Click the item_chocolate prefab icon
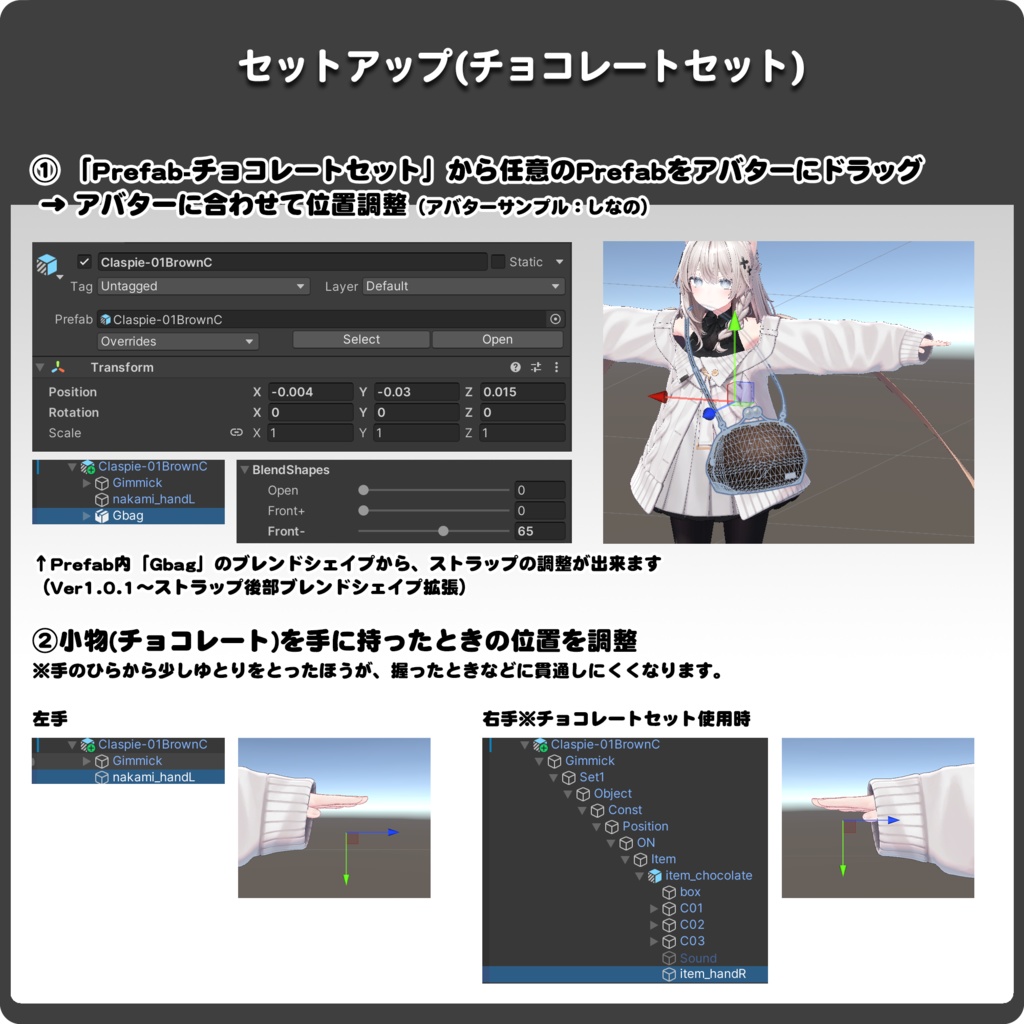Viewport: 1024px width, 1024px height. point(654,876)
